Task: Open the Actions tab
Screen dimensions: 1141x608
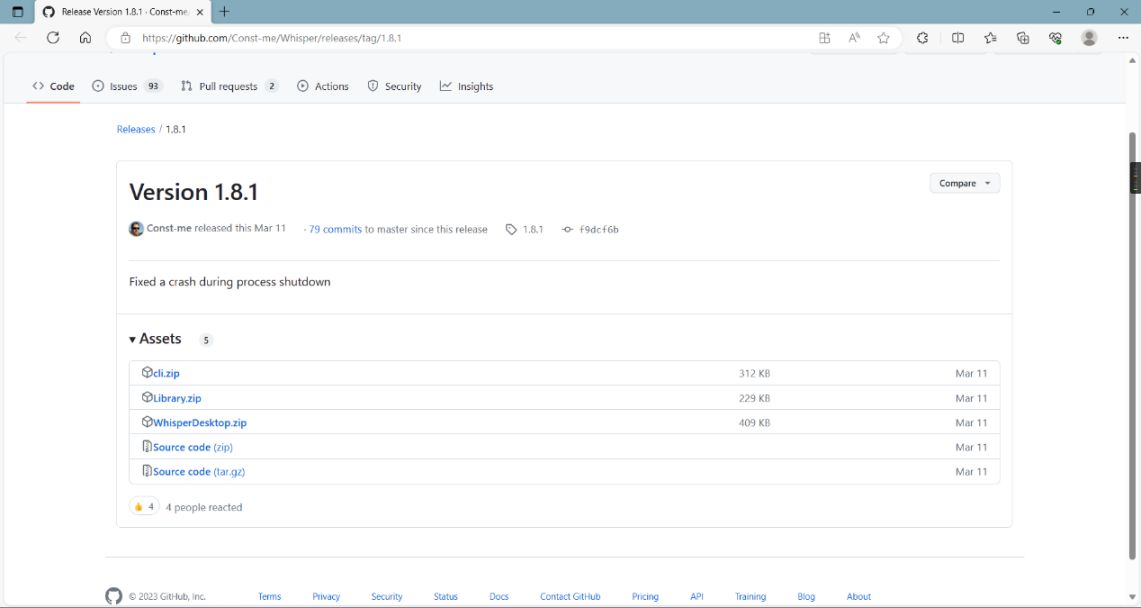Action: [323, 86]
